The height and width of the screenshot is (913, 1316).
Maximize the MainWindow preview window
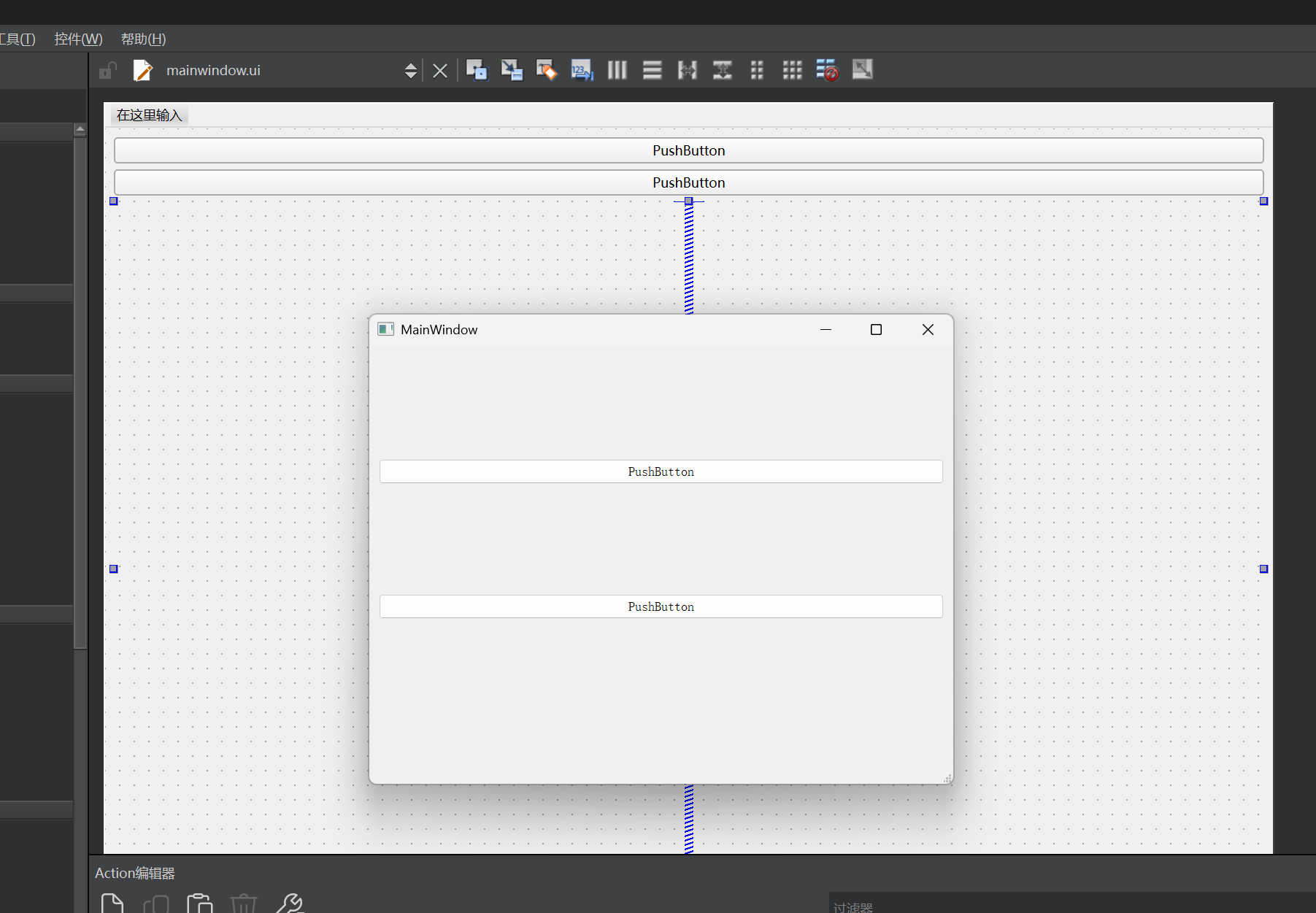click(876, 330)
